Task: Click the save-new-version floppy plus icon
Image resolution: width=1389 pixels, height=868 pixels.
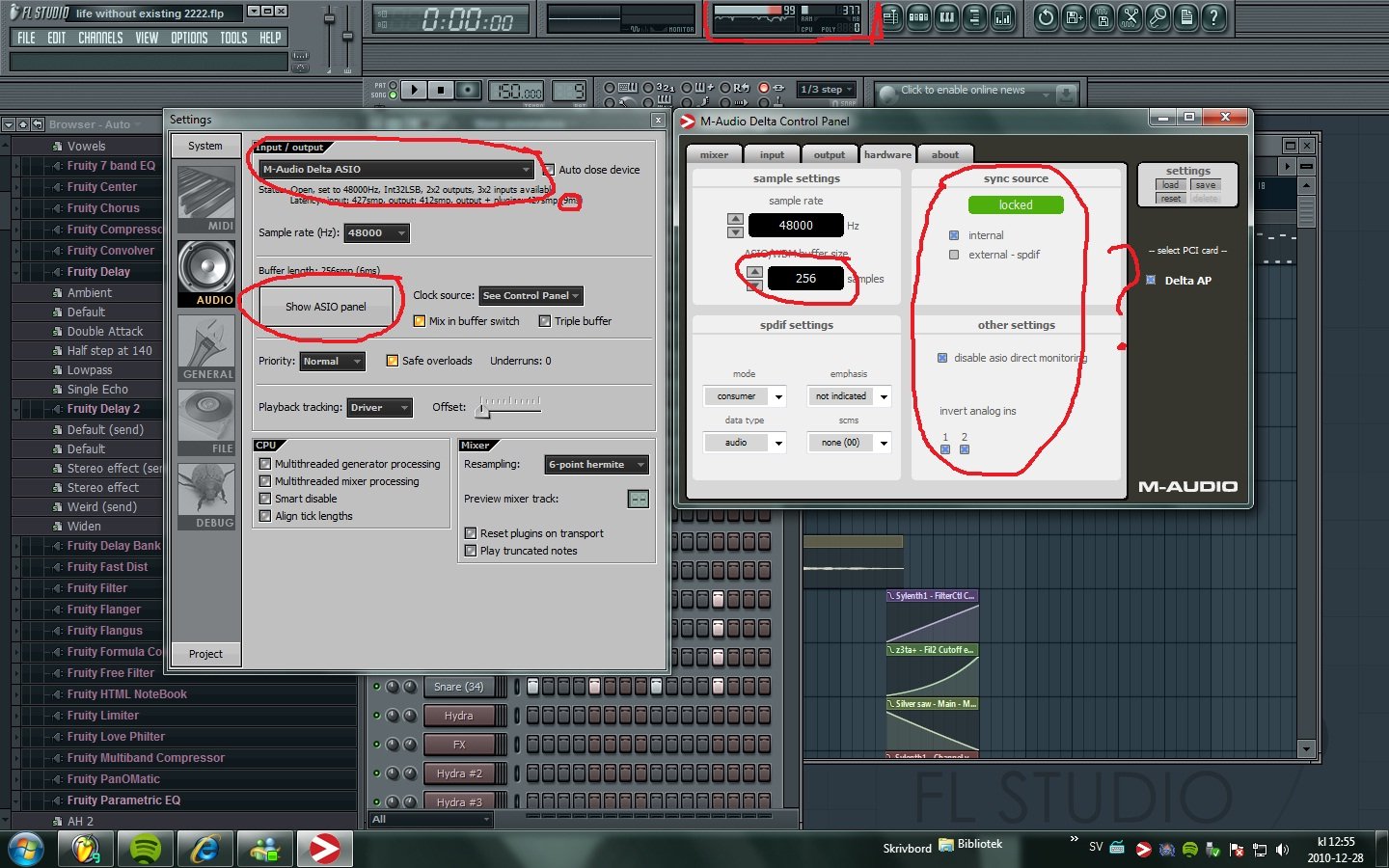Action: click(1075, 17)
